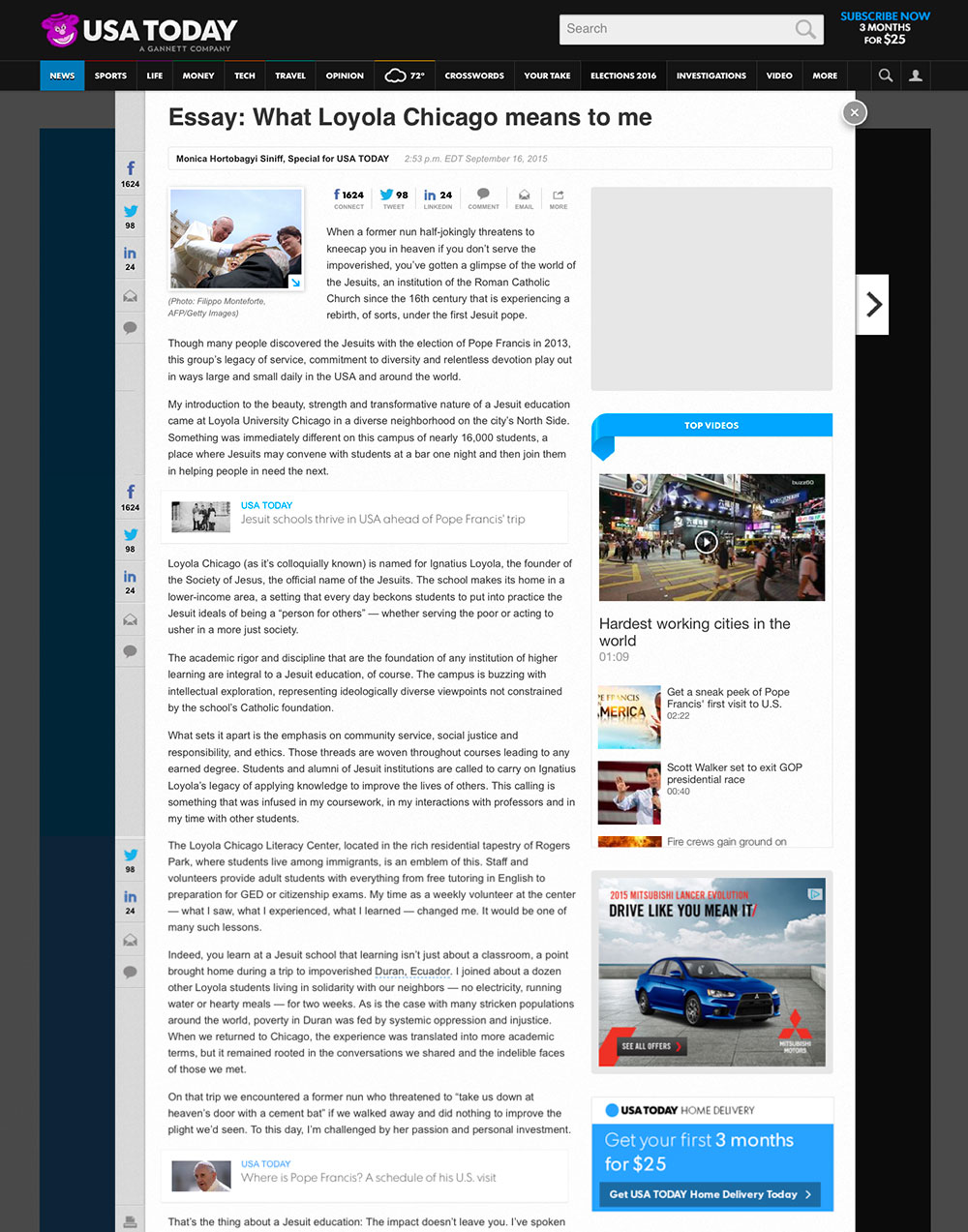Click the Top Videos header
Viewport: 968px width, 1232px height.
(711, 425)
